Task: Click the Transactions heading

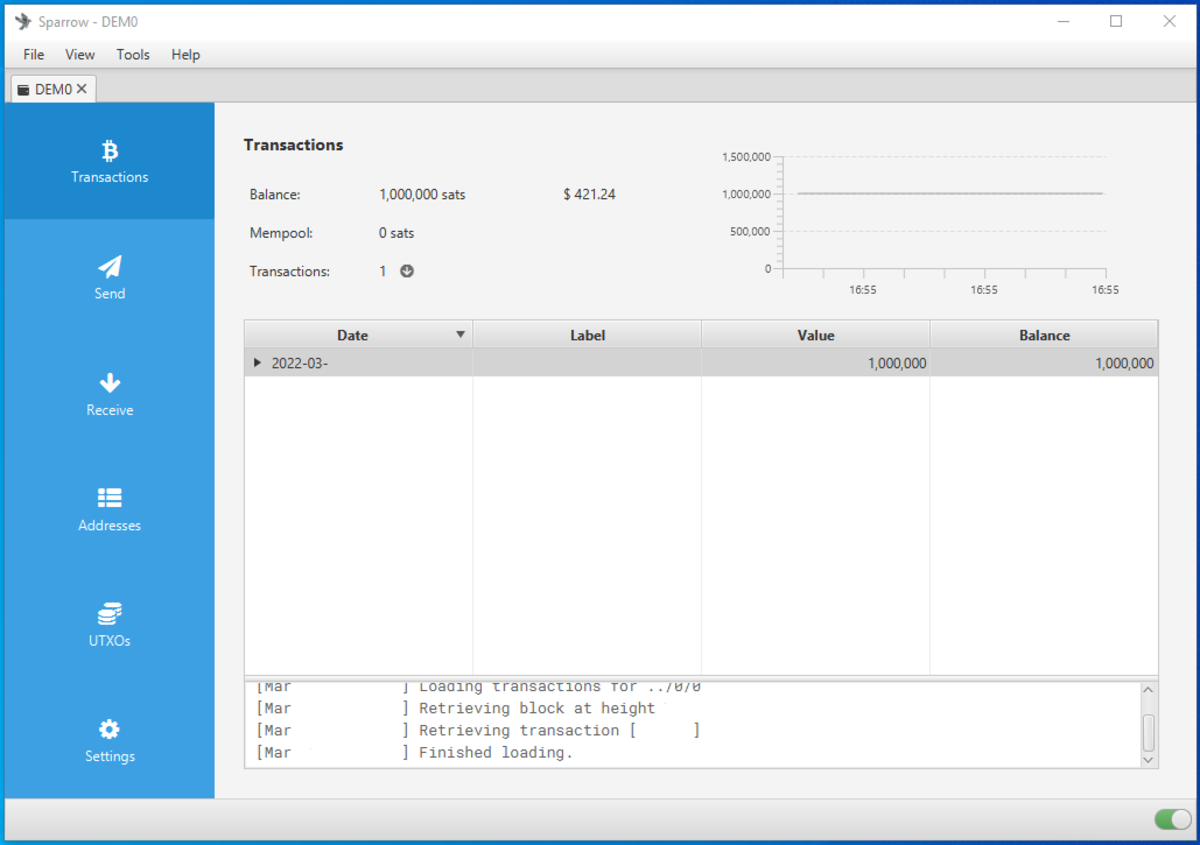Action: tap(293, 145)
